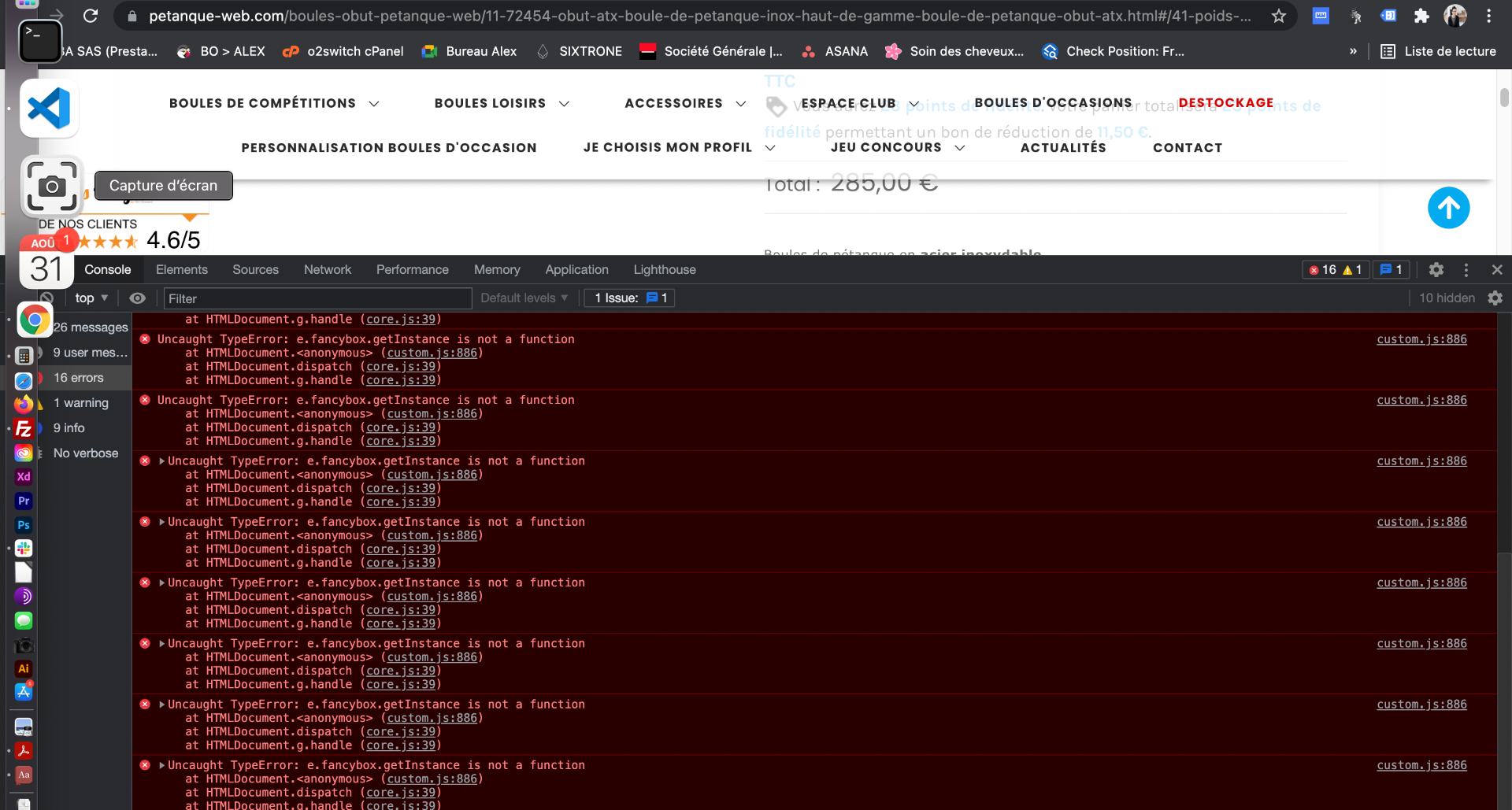Open the Application tab
Viewport: 1512px width, 810px height.
[x=577, y=270]
